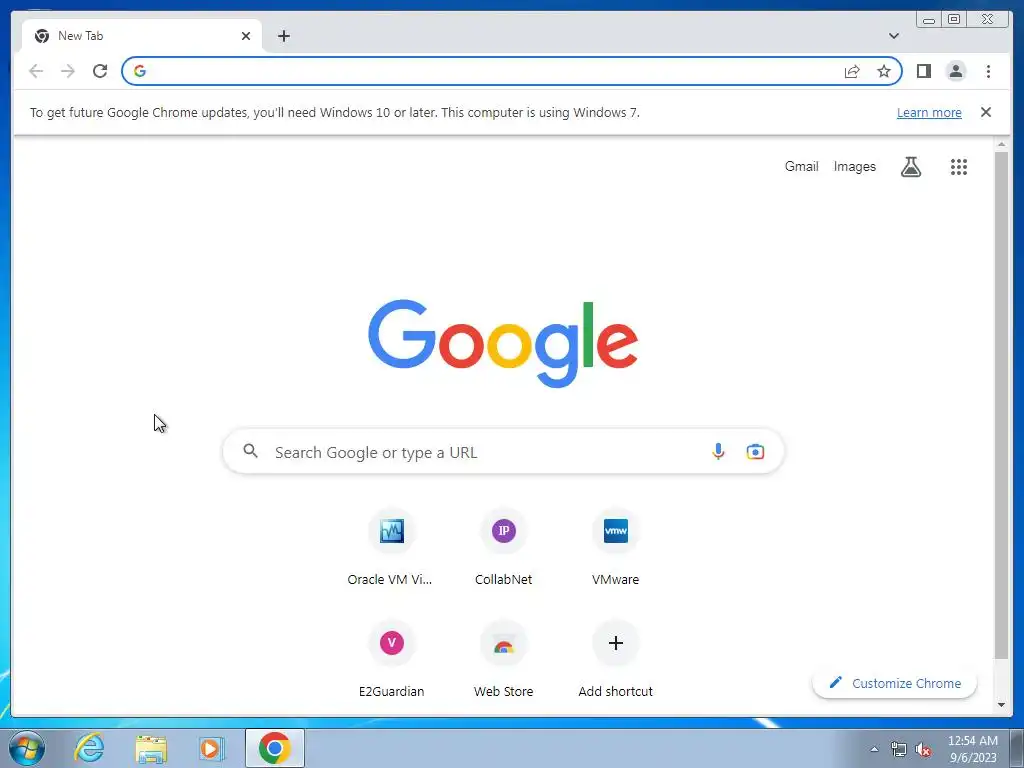Click the muted volume tray icon
1024x768 pixels.
(x=923, y=750)
